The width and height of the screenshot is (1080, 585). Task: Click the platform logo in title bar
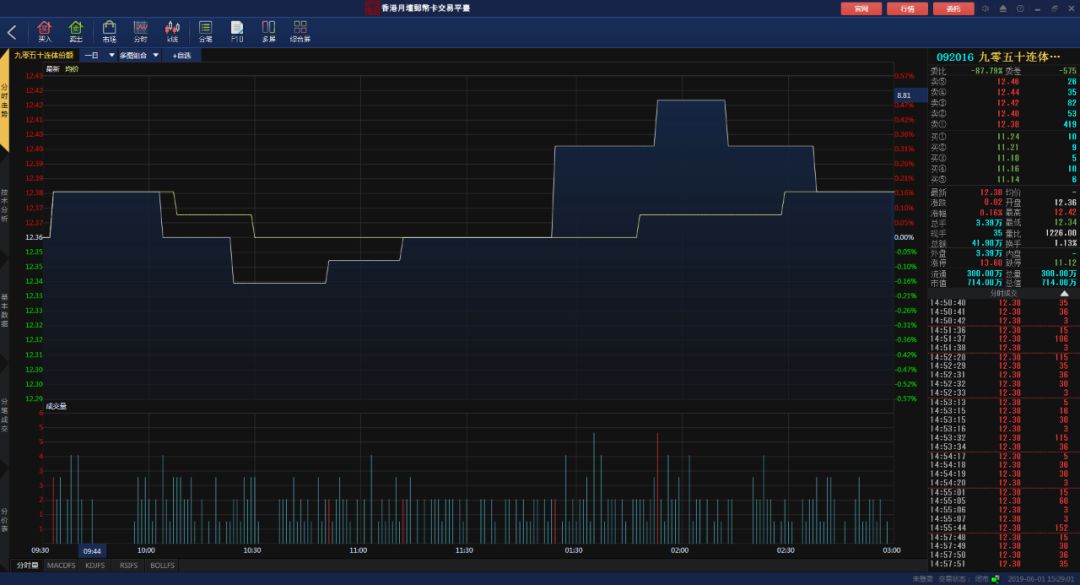372,8
